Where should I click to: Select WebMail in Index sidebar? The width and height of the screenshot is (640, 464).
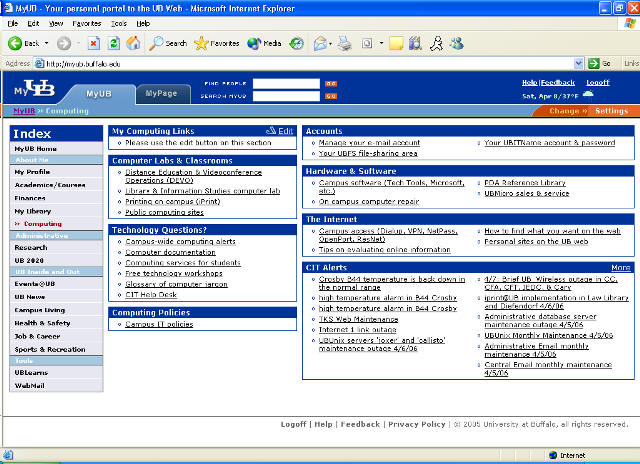click(x=56, y=385)
